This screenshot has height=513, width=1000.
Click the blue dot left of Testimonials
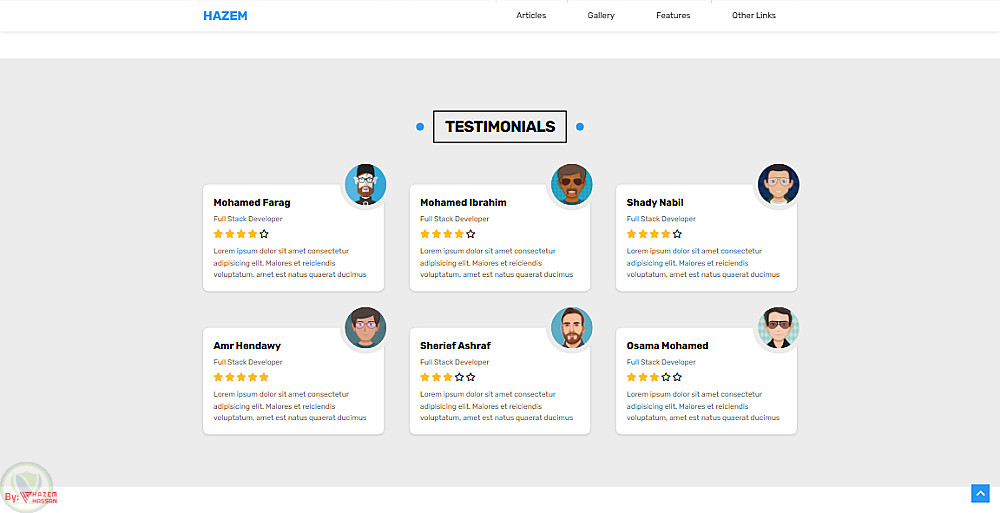(420, 127)
